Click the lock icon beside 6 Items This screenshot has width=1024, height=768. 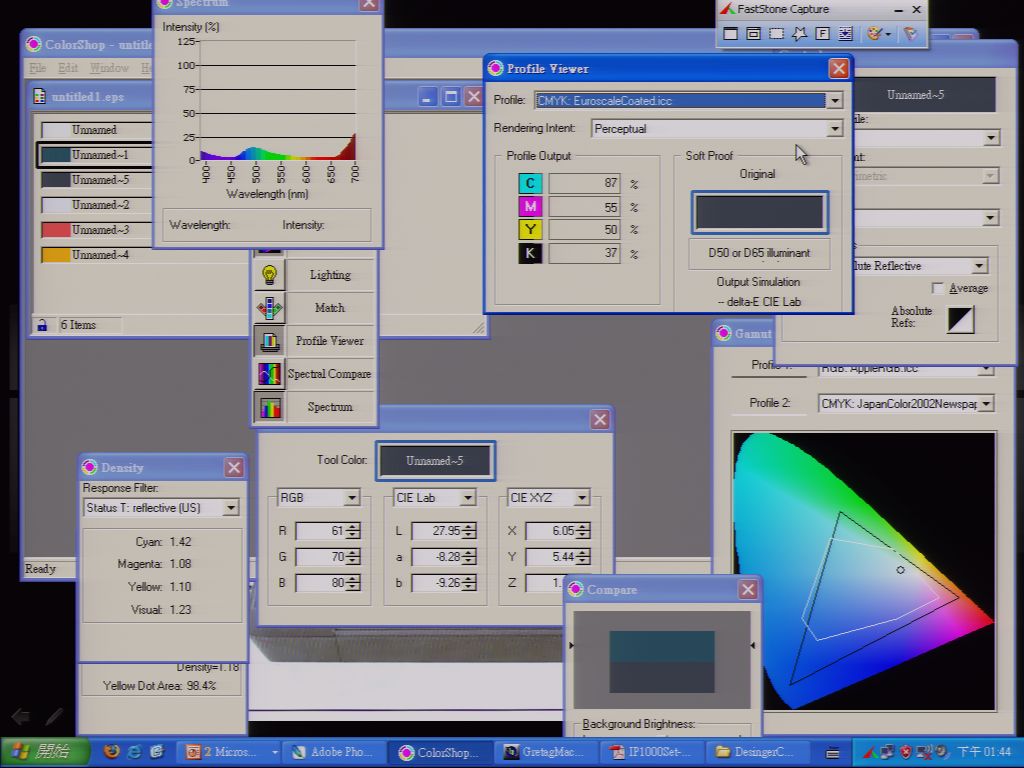42,325
